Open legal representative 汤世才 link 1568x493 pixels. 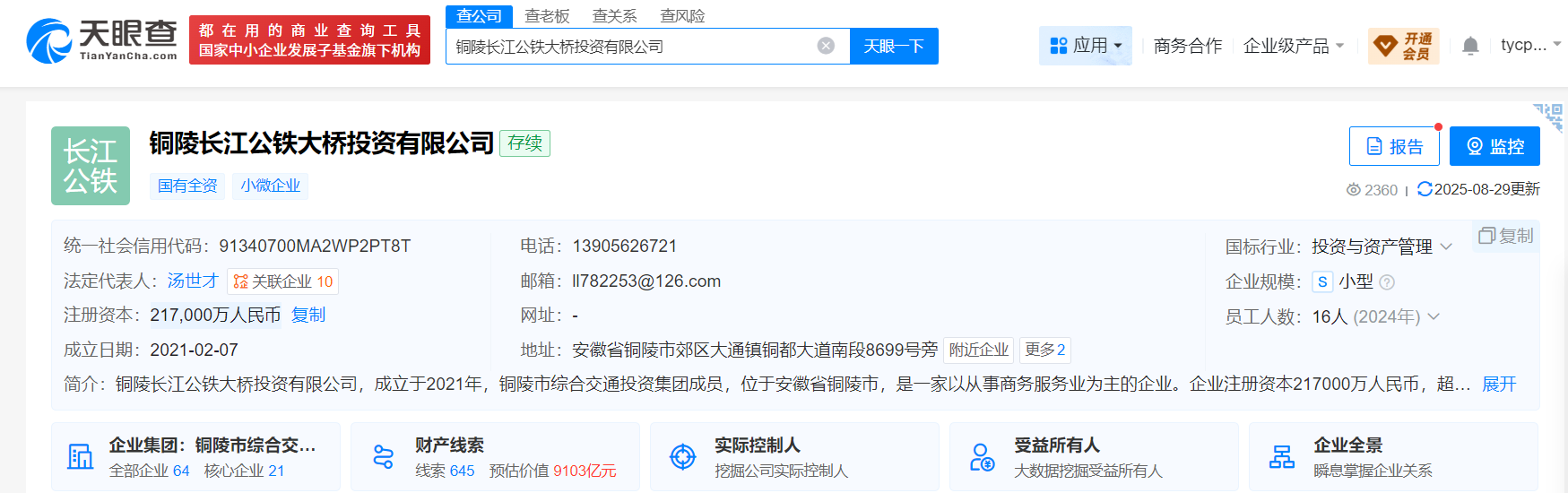point(193,281)
